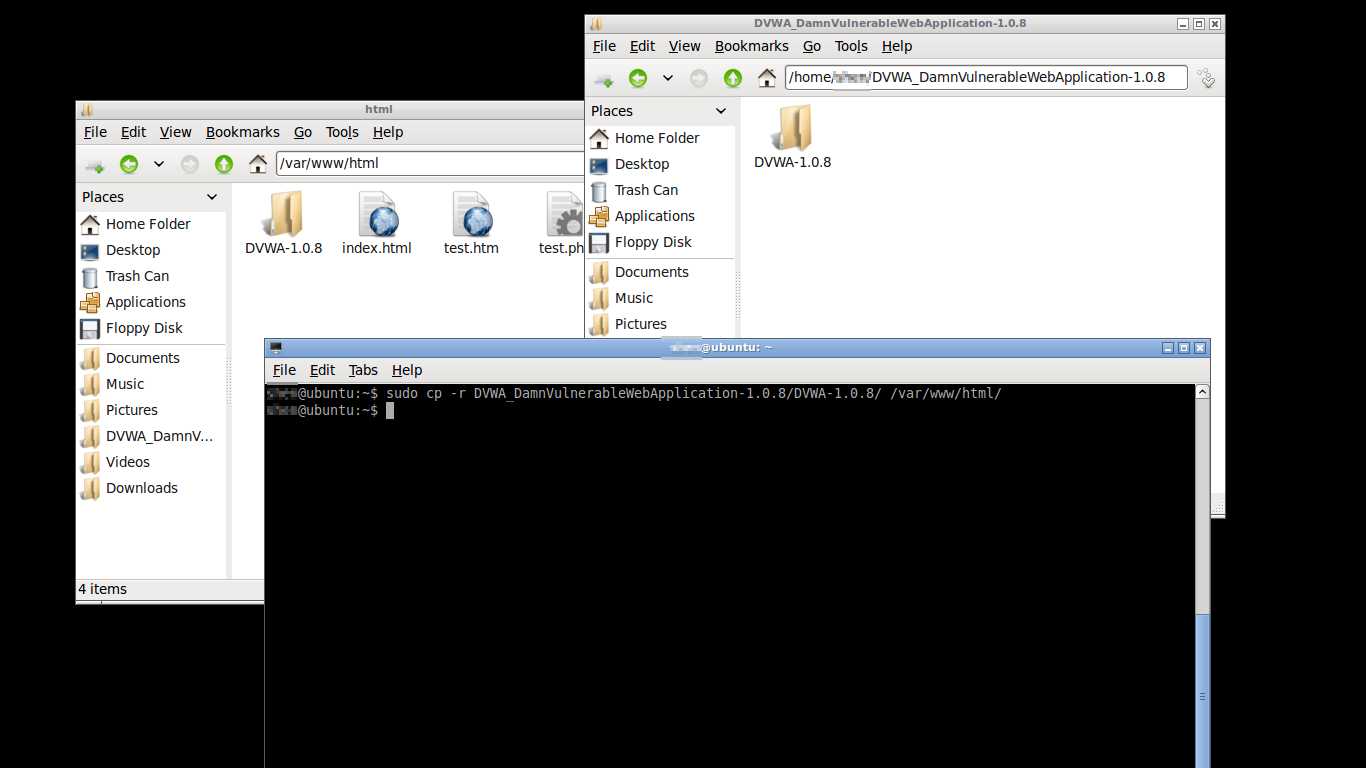Click new tab icon in DVWA window toolbar
This screenshot has width=1366, height=768.
click(x=604, y=79)
